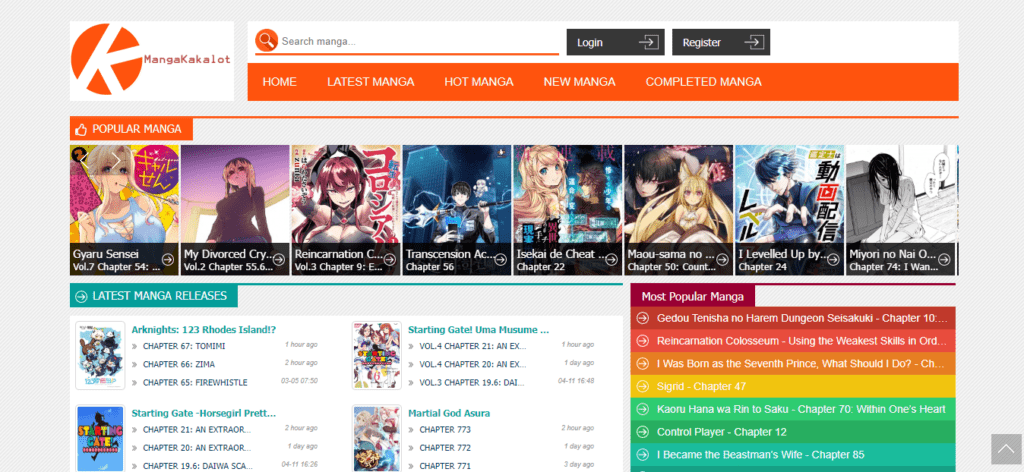Open the COMPLETED MANGA menu item
1024x472 pixels.
(703, 82)
